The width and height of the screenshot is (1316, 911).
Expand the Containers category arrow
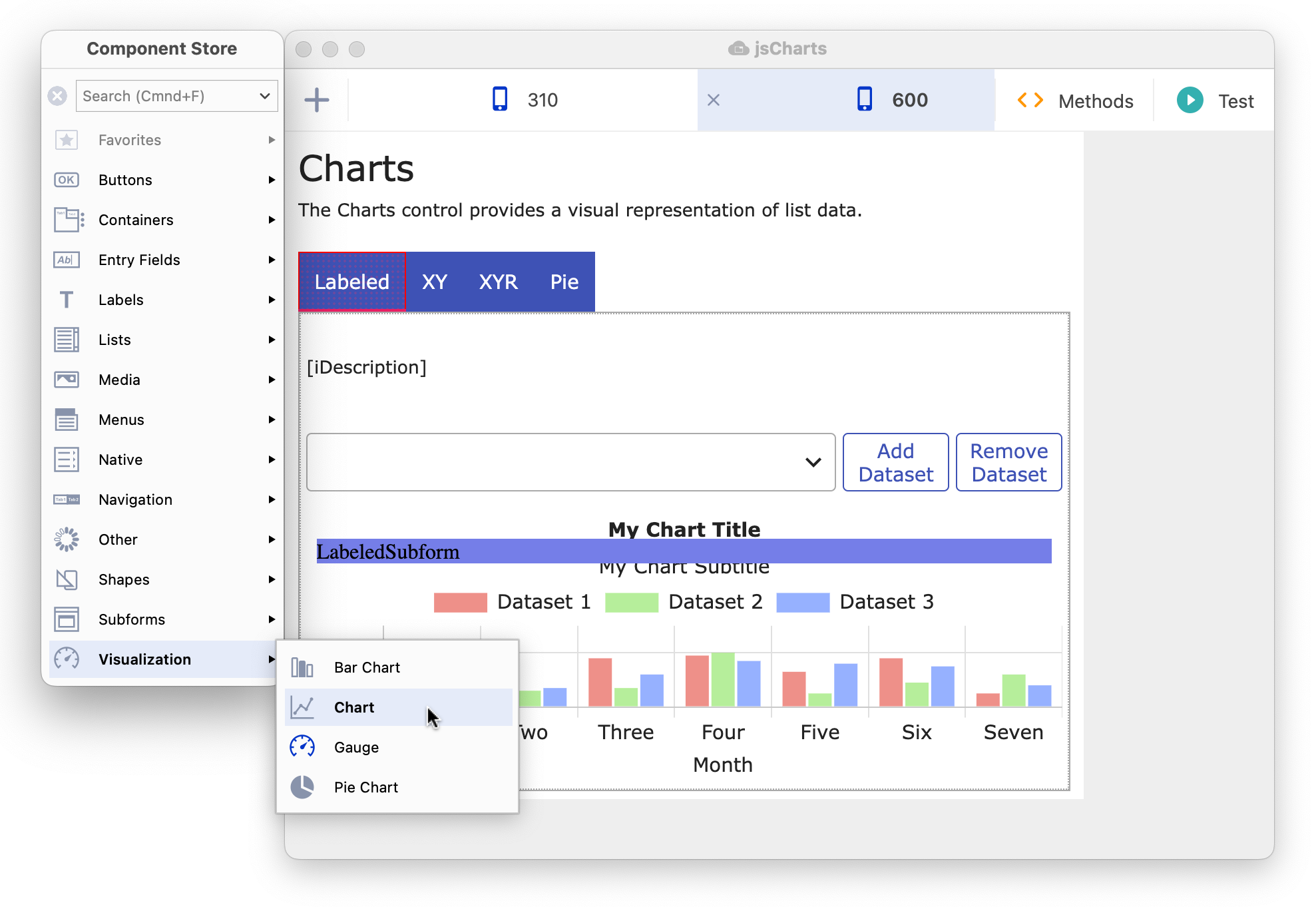click(x=272, y=220)
